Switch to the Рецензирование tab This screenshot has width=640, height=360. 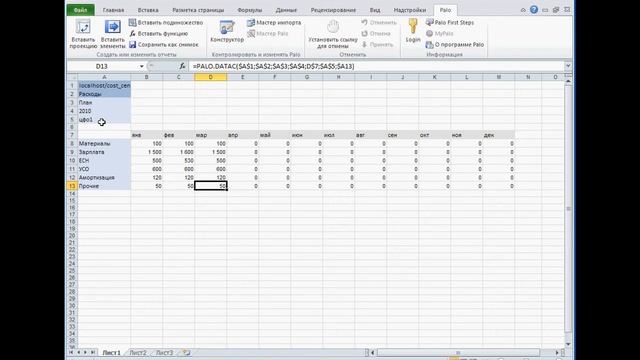pos(333,10)
